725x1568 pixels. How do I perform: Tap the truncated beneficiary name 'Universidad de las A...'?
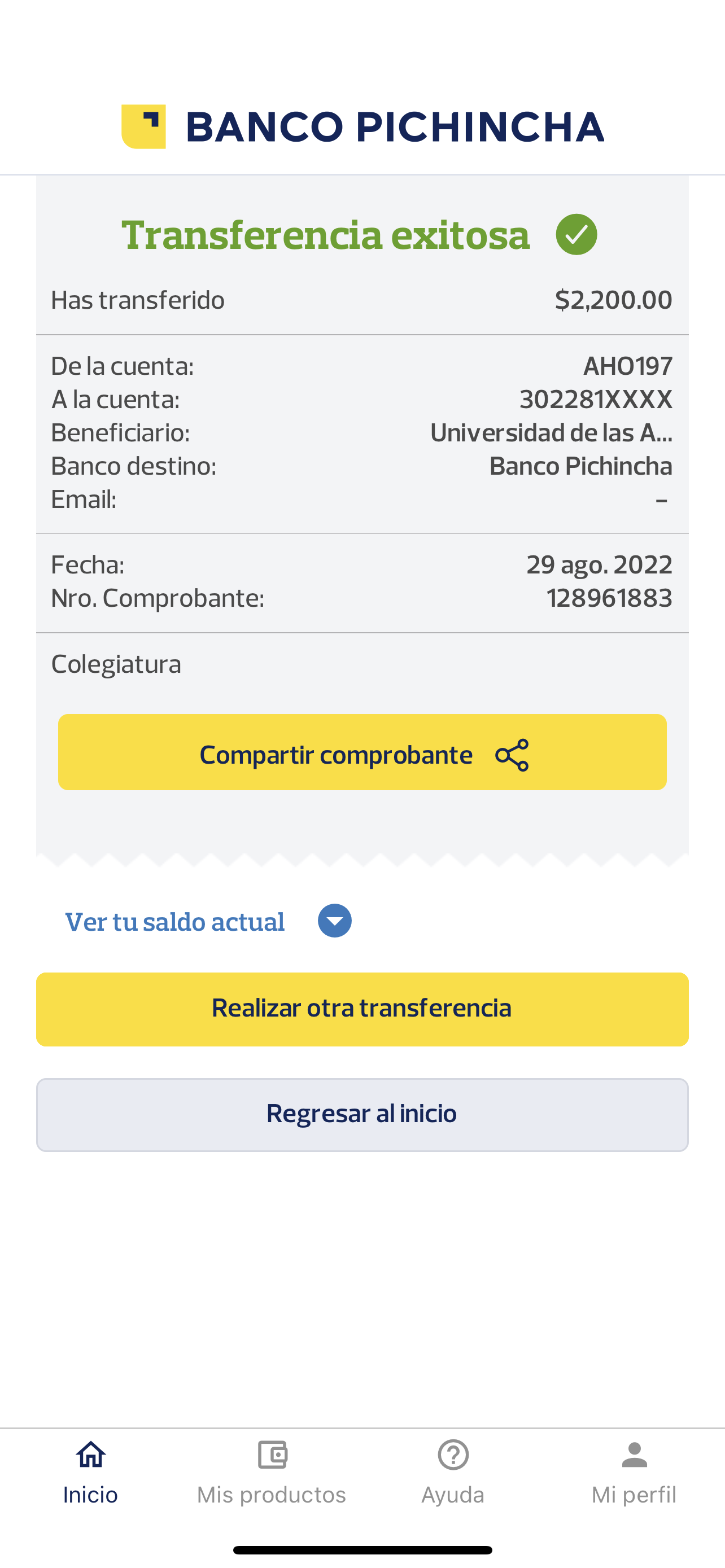click(551, 433)
